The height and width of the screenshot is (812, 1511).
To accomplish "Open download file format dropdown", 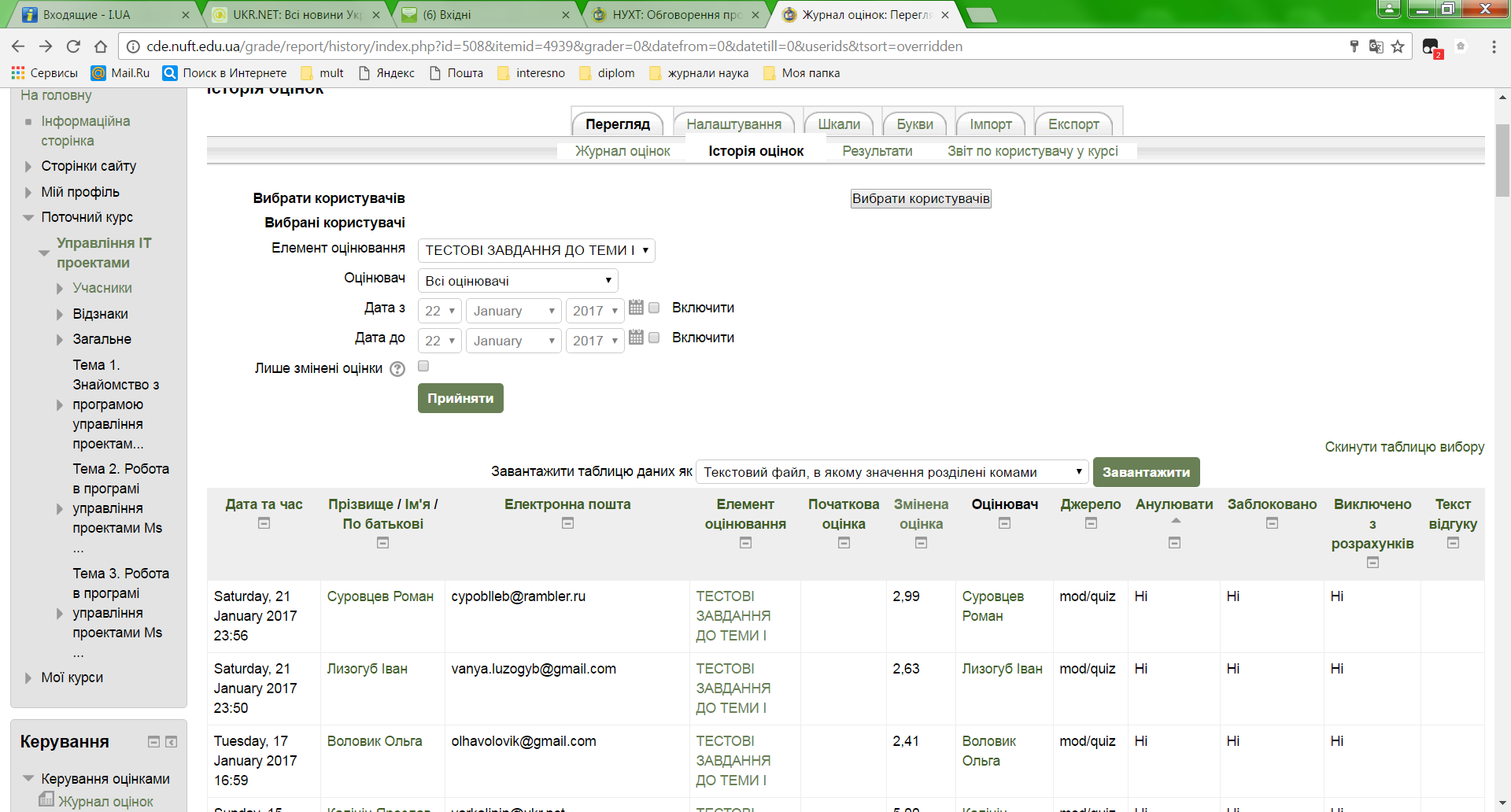I will pos(892,472).
